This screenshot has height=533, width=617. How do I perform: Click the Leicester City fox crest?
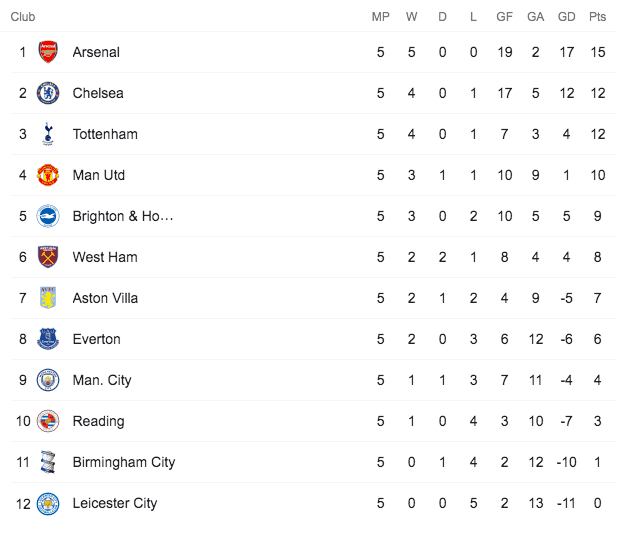[48, 503]
